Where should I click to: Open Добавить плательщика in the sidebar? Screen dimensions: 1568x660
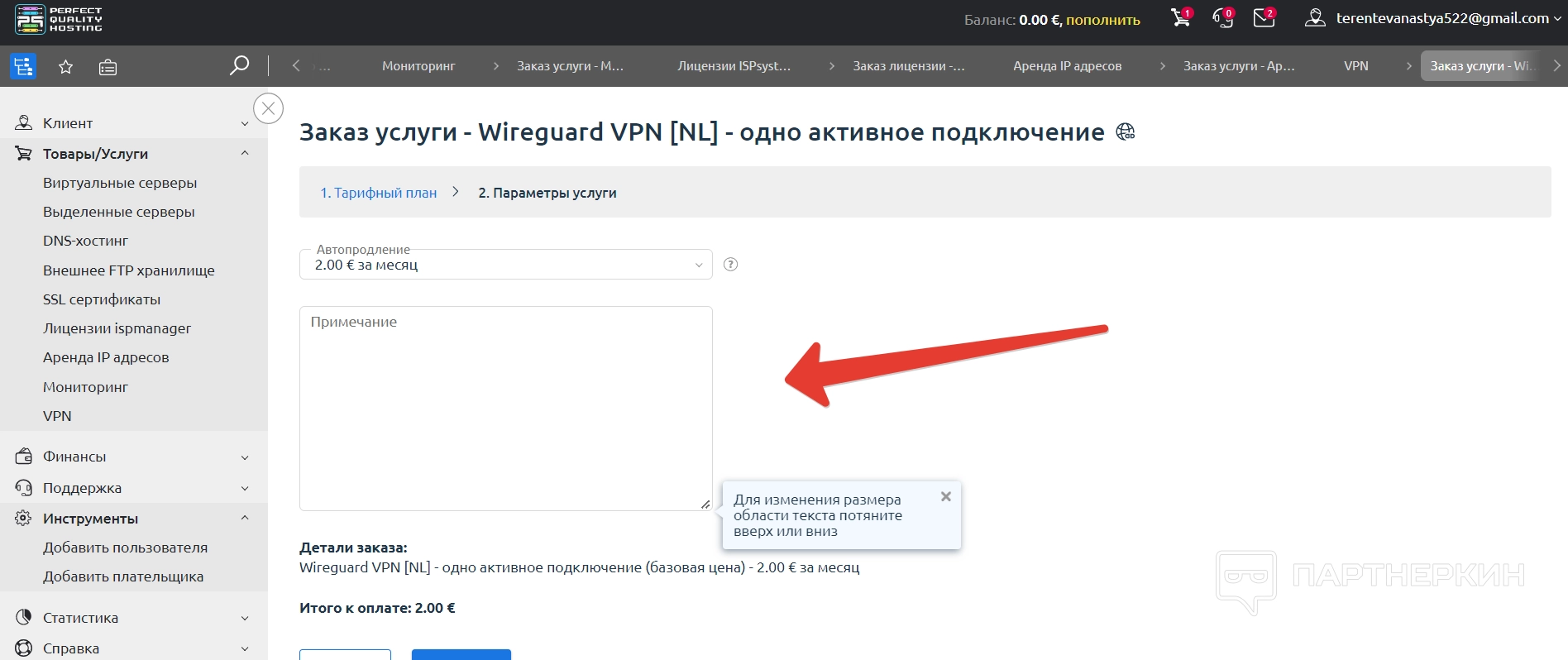click(x=123, y=576)
